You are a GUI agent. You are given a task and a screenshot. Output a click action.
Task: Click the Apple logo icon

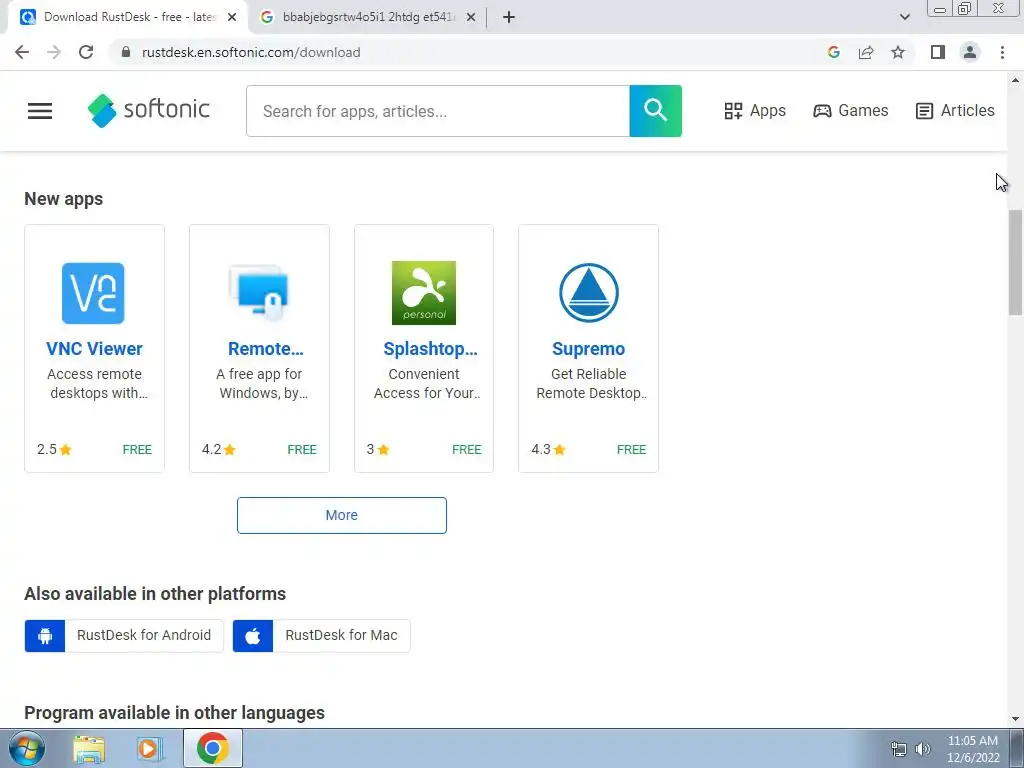(x=253, y=635)
